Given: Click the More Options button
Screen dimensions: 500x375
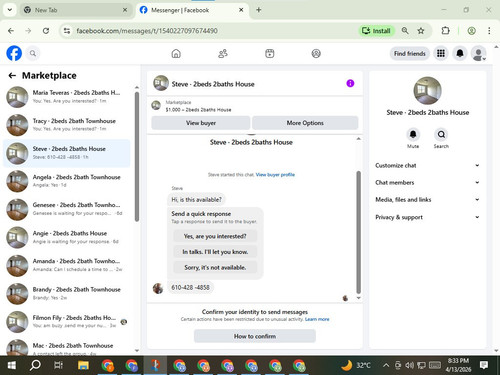Looking at the screenshot, I should click(x=305, y=123).
